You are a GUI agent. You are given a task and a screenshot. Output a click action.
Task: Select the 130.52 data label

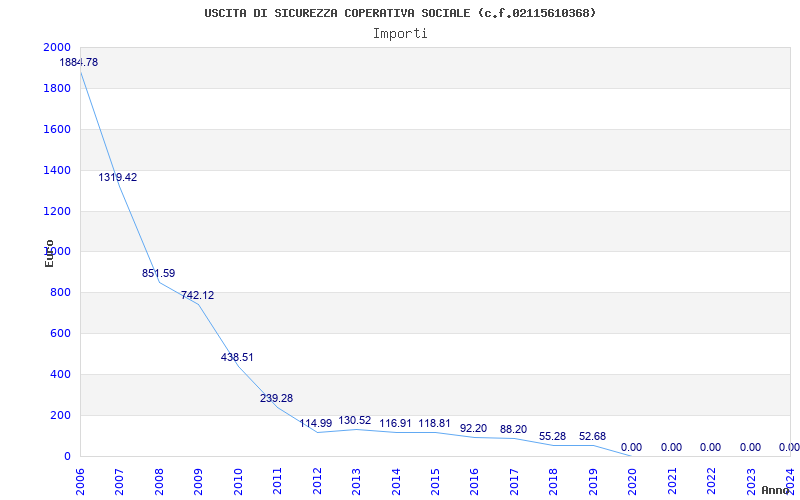[x=355, y=421]
